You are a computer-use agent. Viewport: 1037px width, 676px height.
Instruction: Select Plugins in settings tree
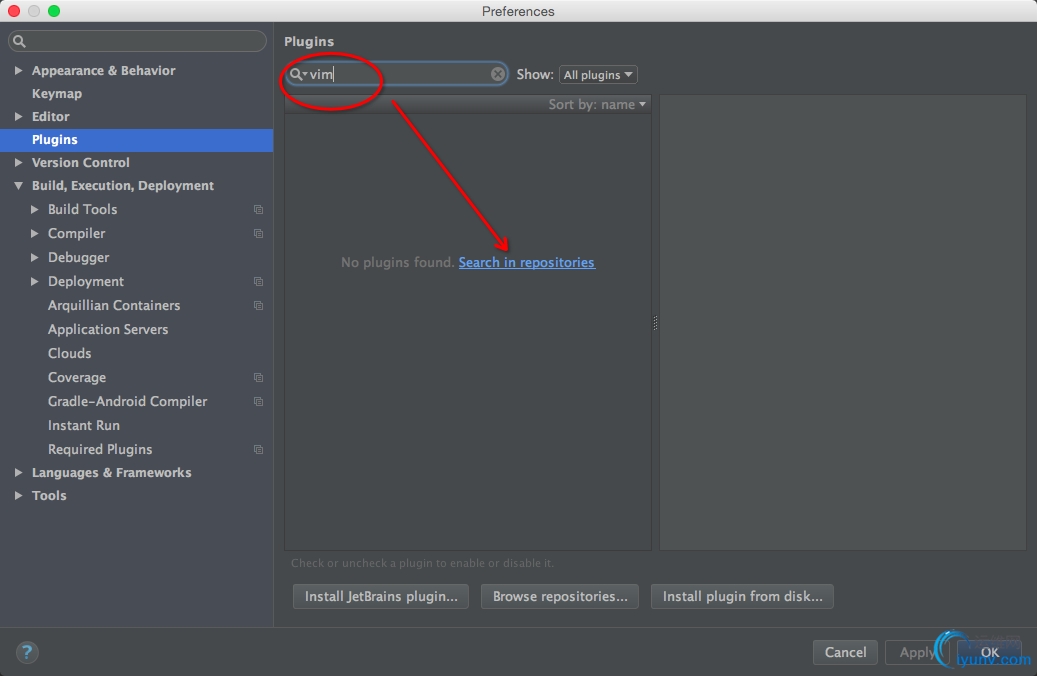[136, 140]
